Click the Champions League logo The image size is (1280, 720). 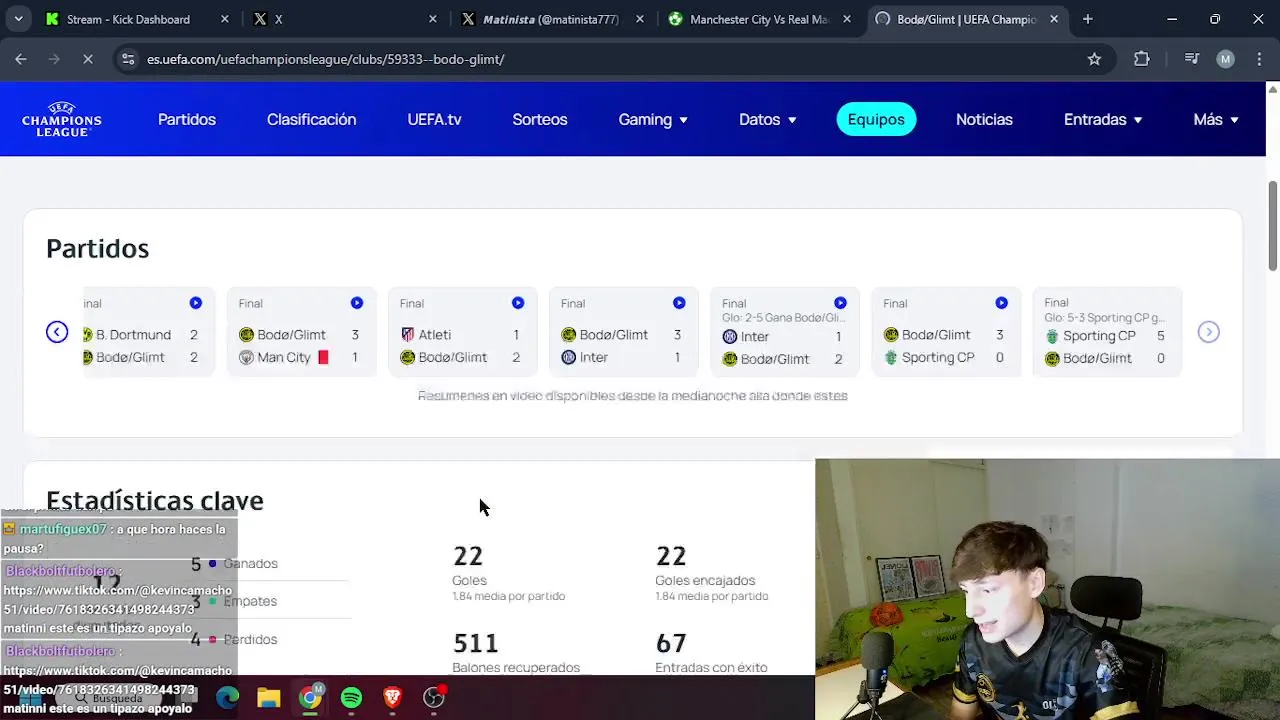62,119
